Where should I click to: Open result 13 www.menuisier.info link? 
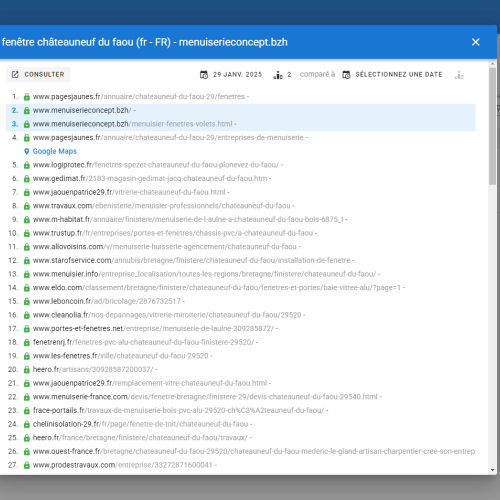[x=204, y=274]
